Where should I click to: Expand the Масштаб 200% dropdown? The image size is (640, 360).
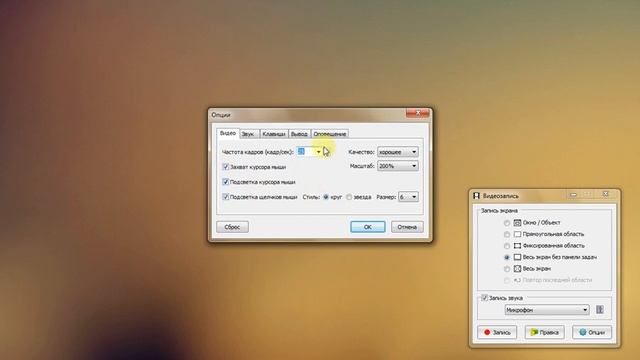pos(398,166)
